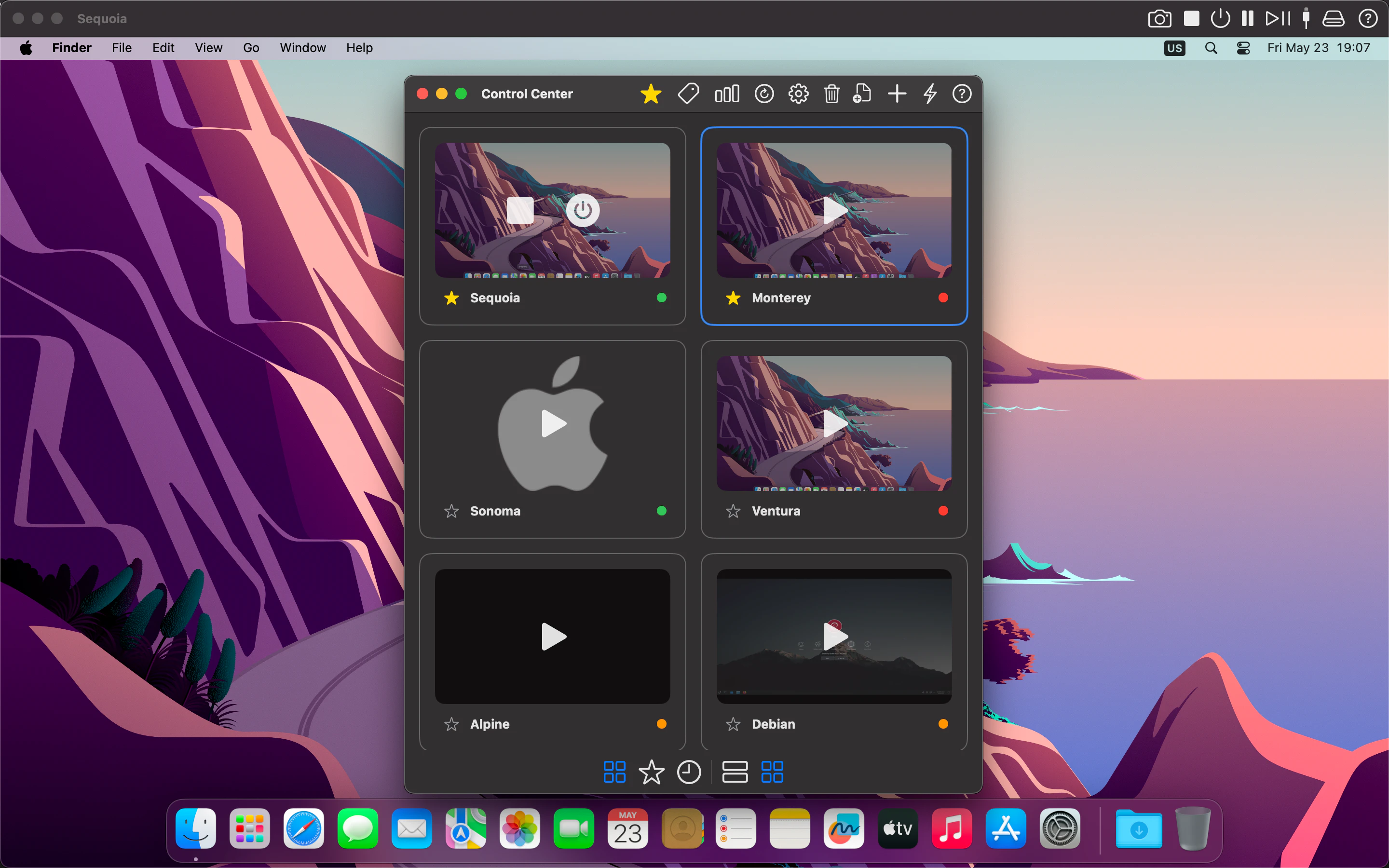Unfavorite the Monterey VM star

(x=733, y=298)
